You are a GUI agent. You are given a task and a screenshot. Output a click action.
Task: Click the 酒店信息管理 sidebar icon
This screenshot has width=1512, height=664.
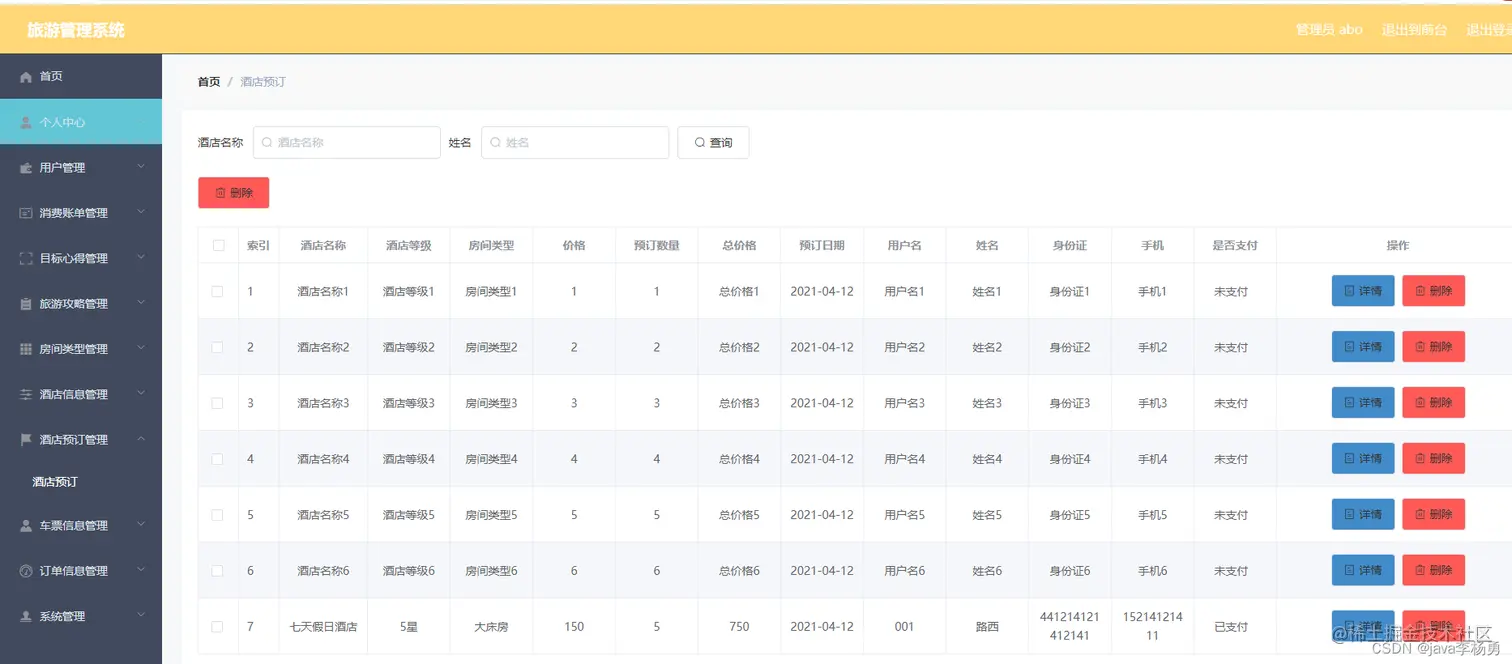26,394
